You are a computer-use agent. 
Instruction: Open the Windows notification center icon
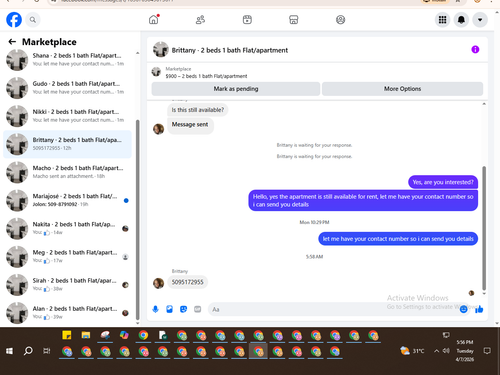coord(487,351)
